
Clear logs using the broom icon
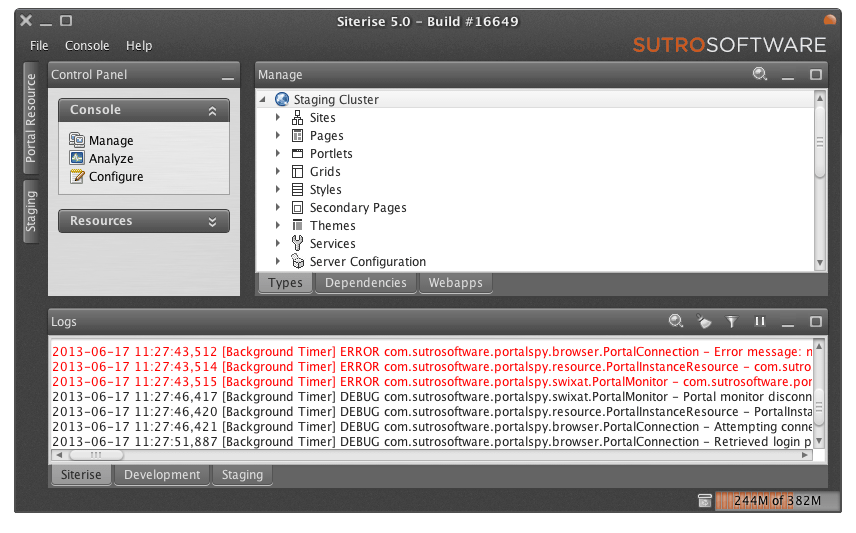point(704,321)
